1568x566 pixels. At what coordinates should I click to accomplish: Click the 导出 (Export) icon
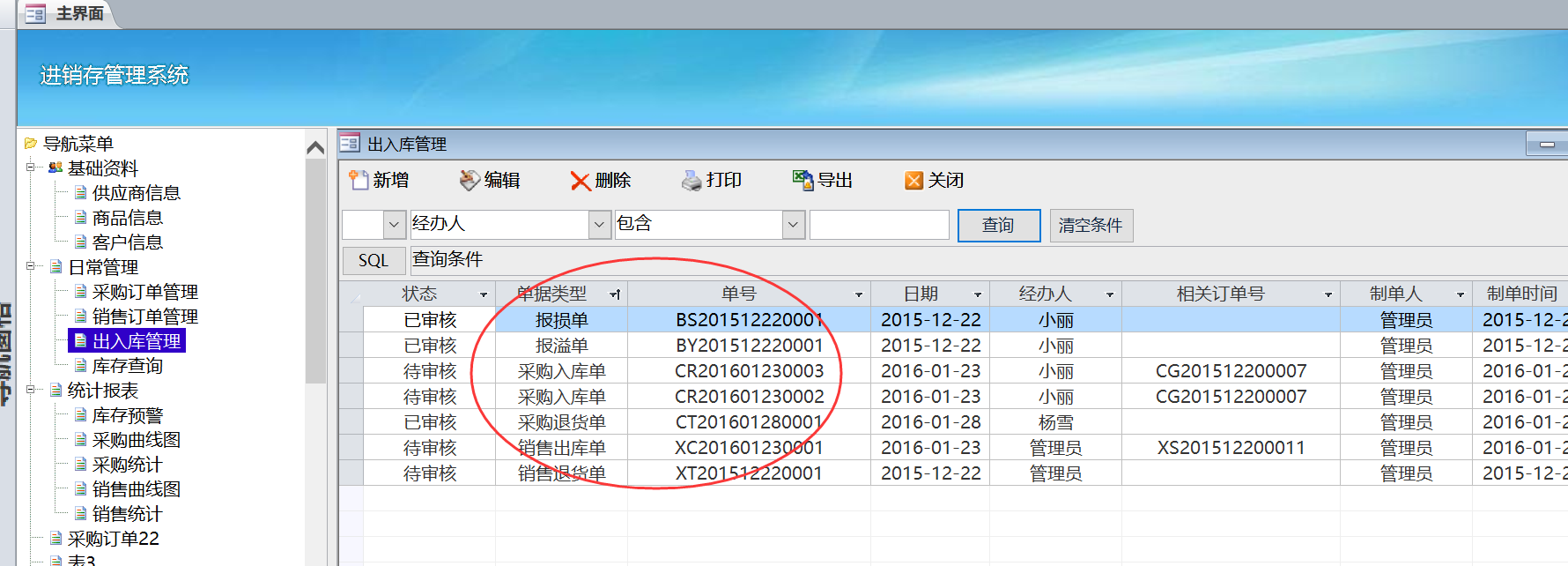(x=802, y=180)
